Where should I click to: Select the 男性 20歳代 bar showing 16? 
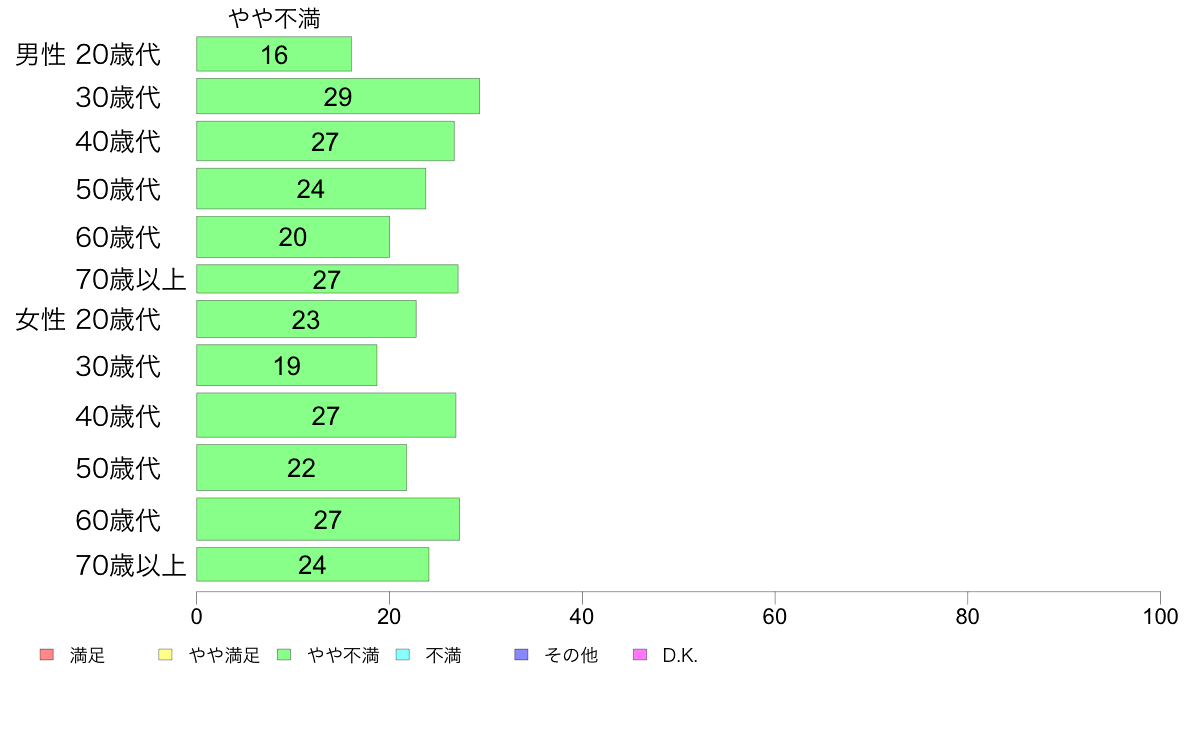(274, 54)
